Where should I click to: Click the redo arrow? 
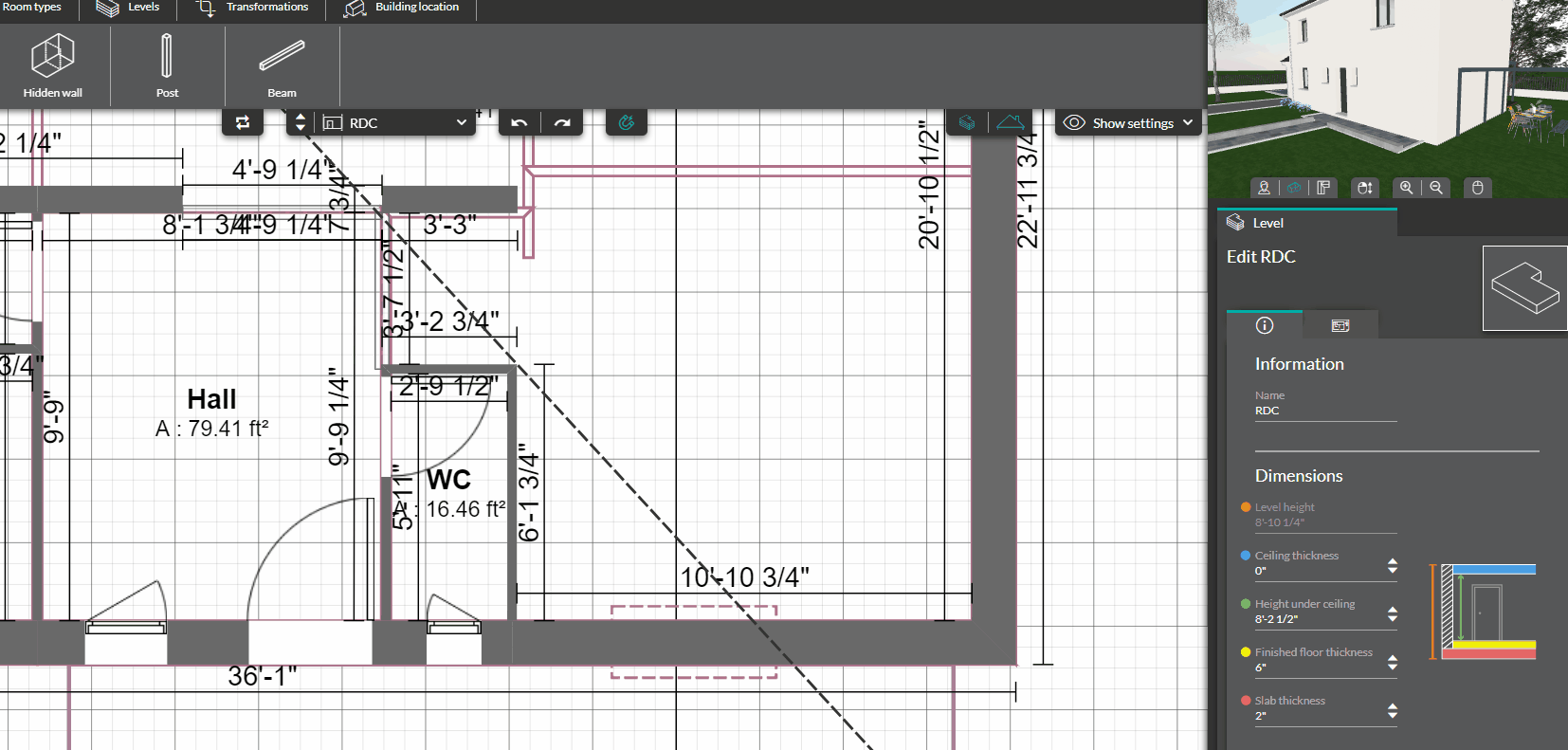pos(562,122)
